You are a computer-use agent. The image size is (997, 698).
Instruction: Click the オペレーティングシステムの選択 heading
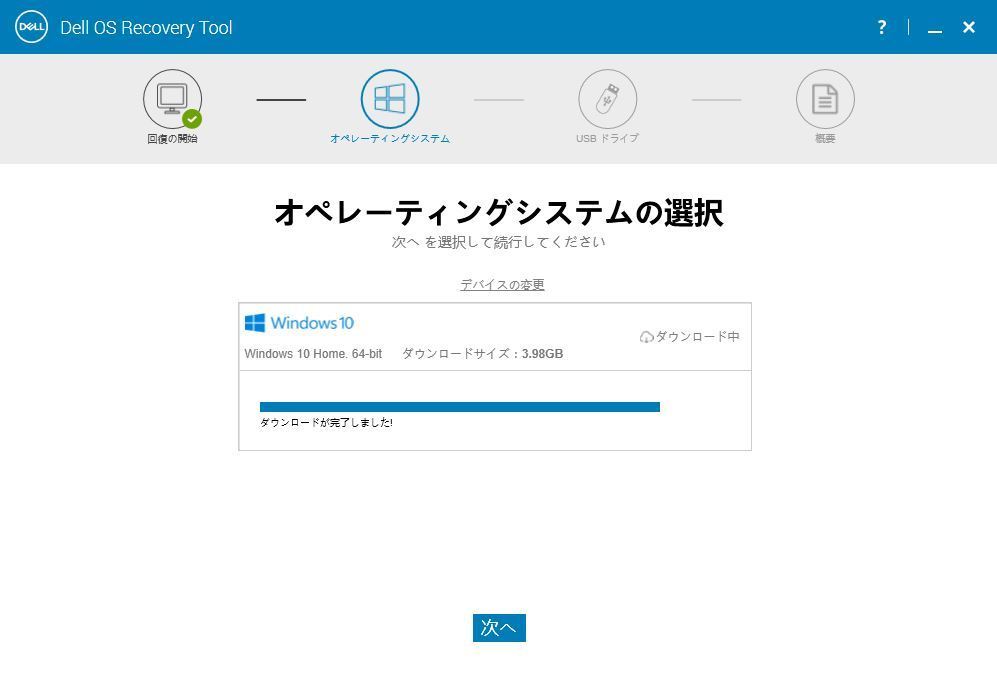(498, 212)
